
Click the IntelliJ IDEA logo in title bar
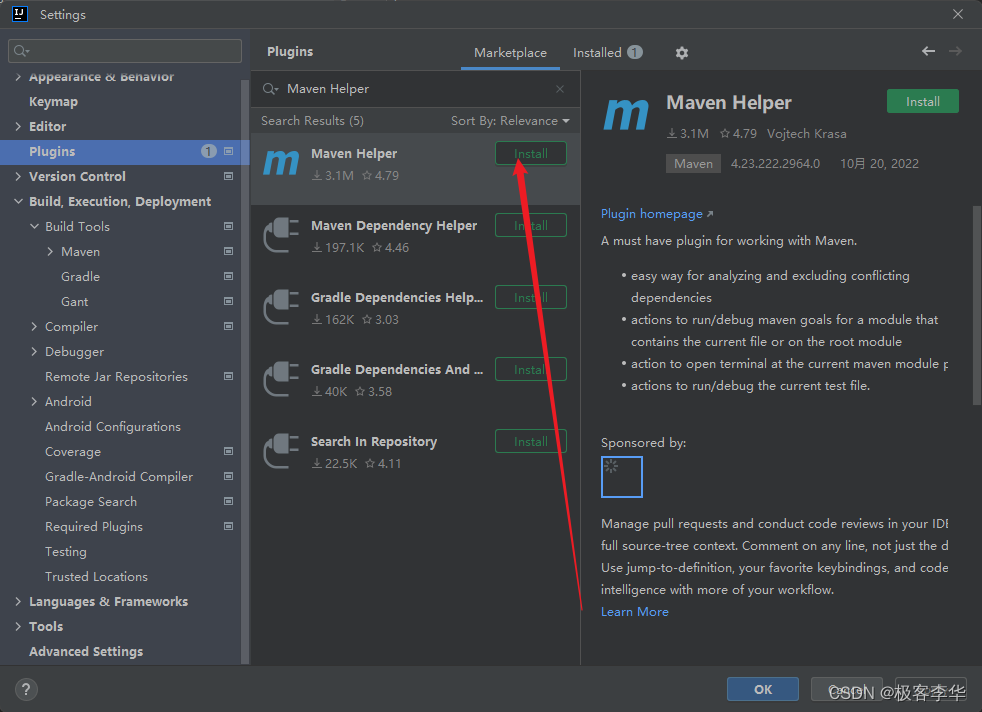click(20, 14)
